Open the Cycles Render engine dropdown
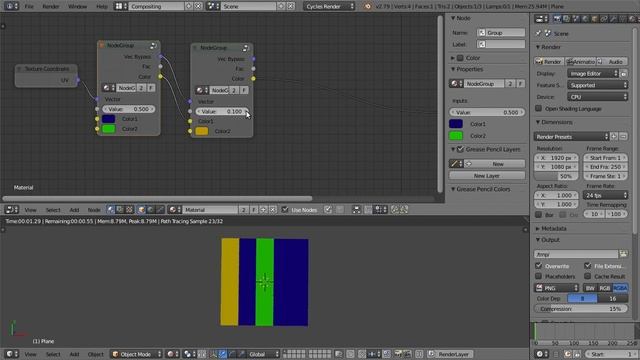This screenshot has width=640, height=360. [x=330, y=7]
